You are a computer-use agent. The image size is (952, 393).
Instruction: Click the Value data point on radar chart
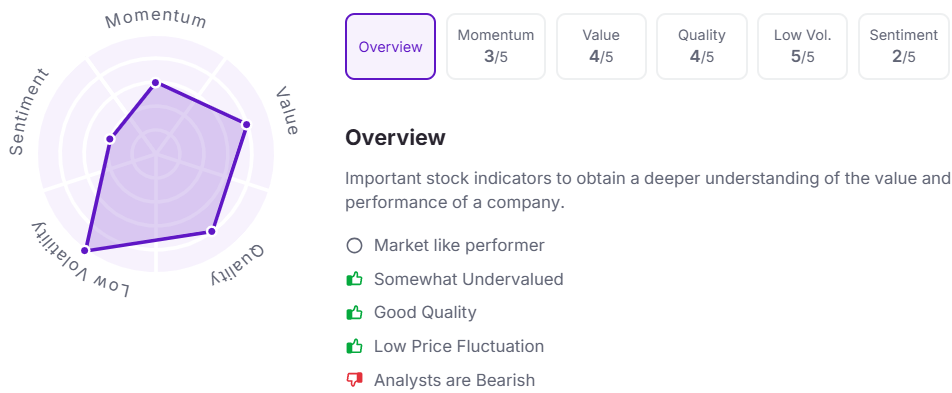click(x=246, y=125)
